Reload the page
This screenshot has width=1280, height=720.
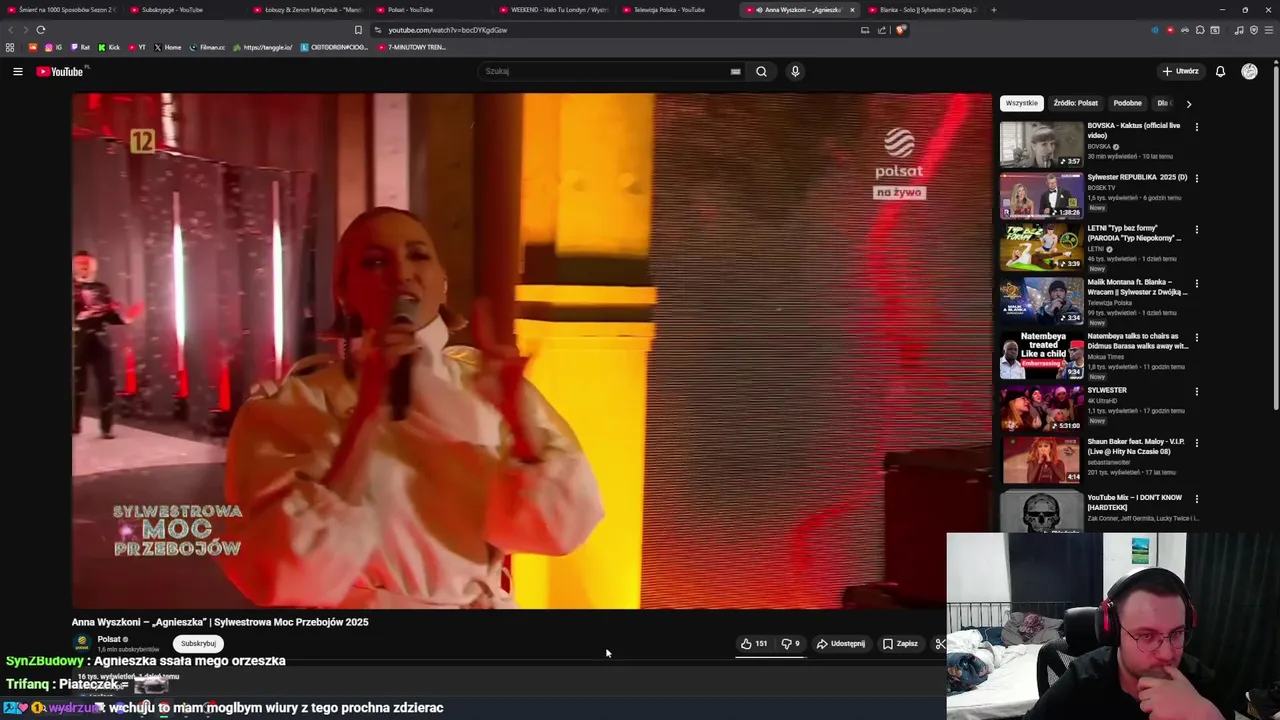pyautogui.click(x=41, y=30)
